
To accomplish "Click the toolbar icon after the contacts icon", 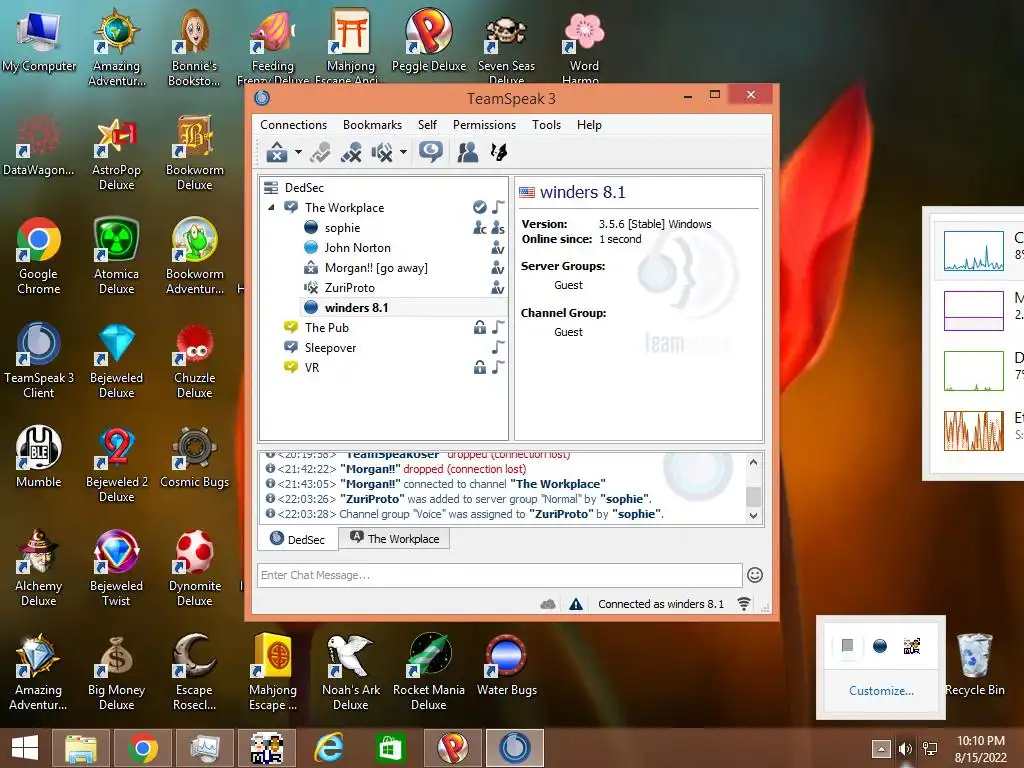I will (499, 152).
